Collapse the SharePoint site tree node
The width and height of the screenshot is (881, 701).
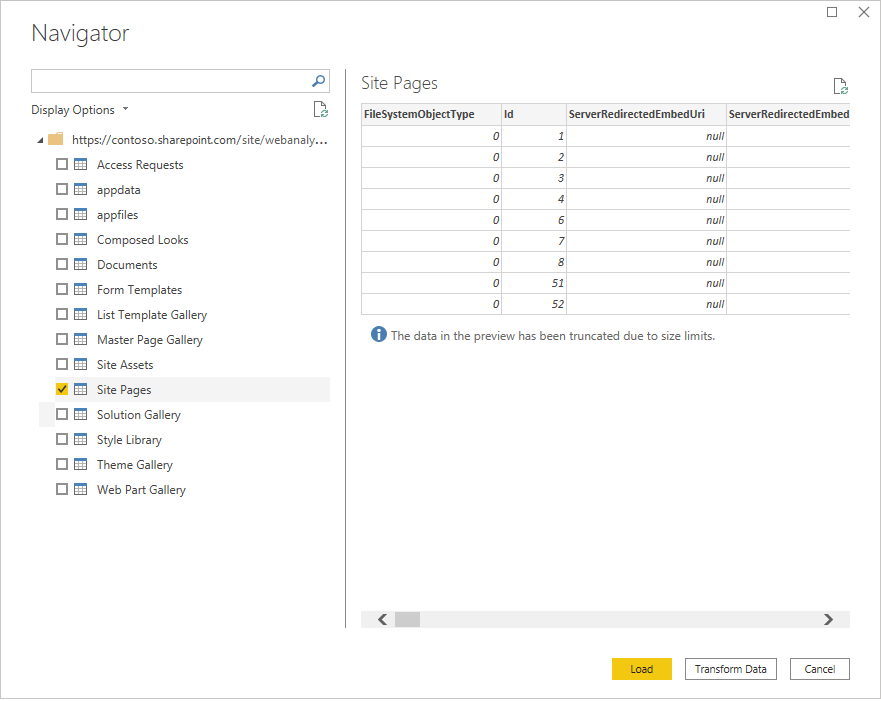(x=38, y=139)
